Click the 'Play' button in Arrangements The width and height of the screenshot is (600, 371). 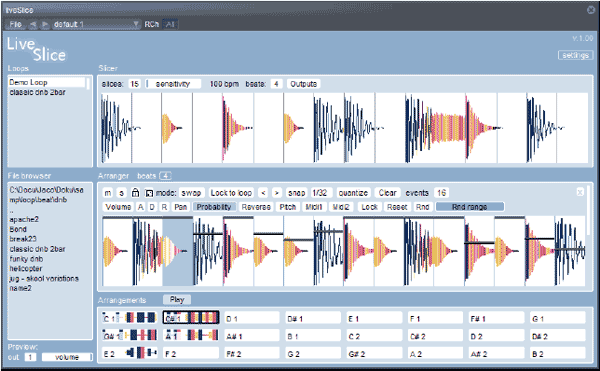click(177, 299)
